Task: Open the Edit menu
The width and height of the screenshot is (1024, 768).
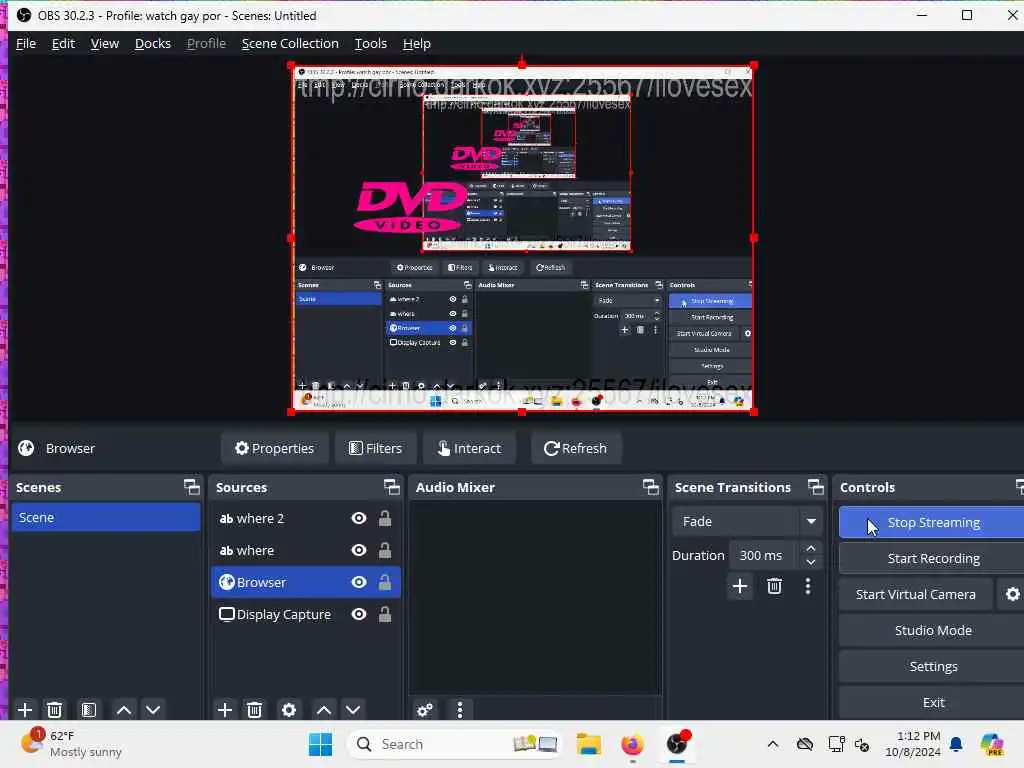Action: 63,44
